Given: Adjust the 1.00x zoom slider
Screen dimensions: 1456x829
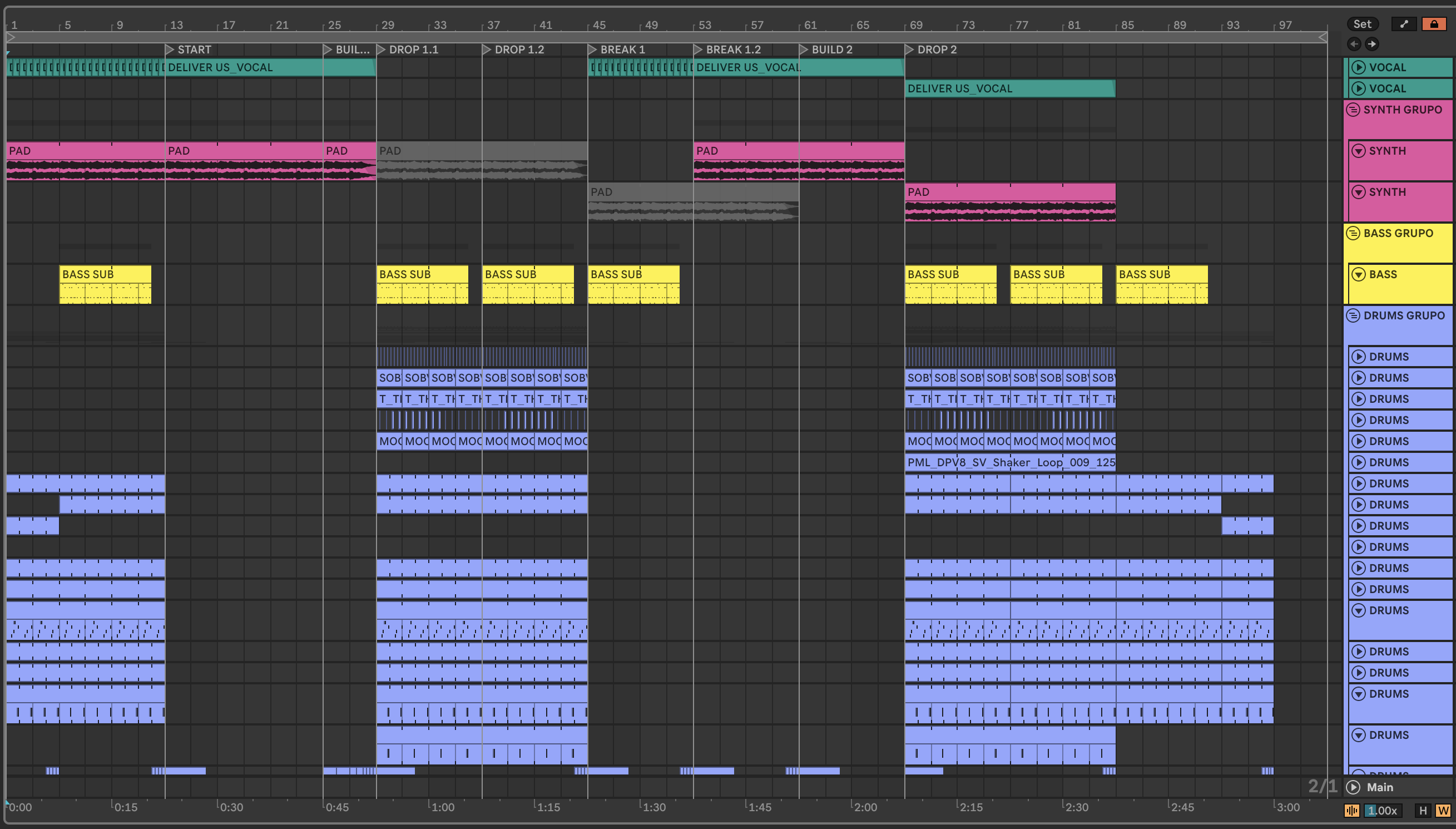Looking at the screenshot, I should 1383,810.
